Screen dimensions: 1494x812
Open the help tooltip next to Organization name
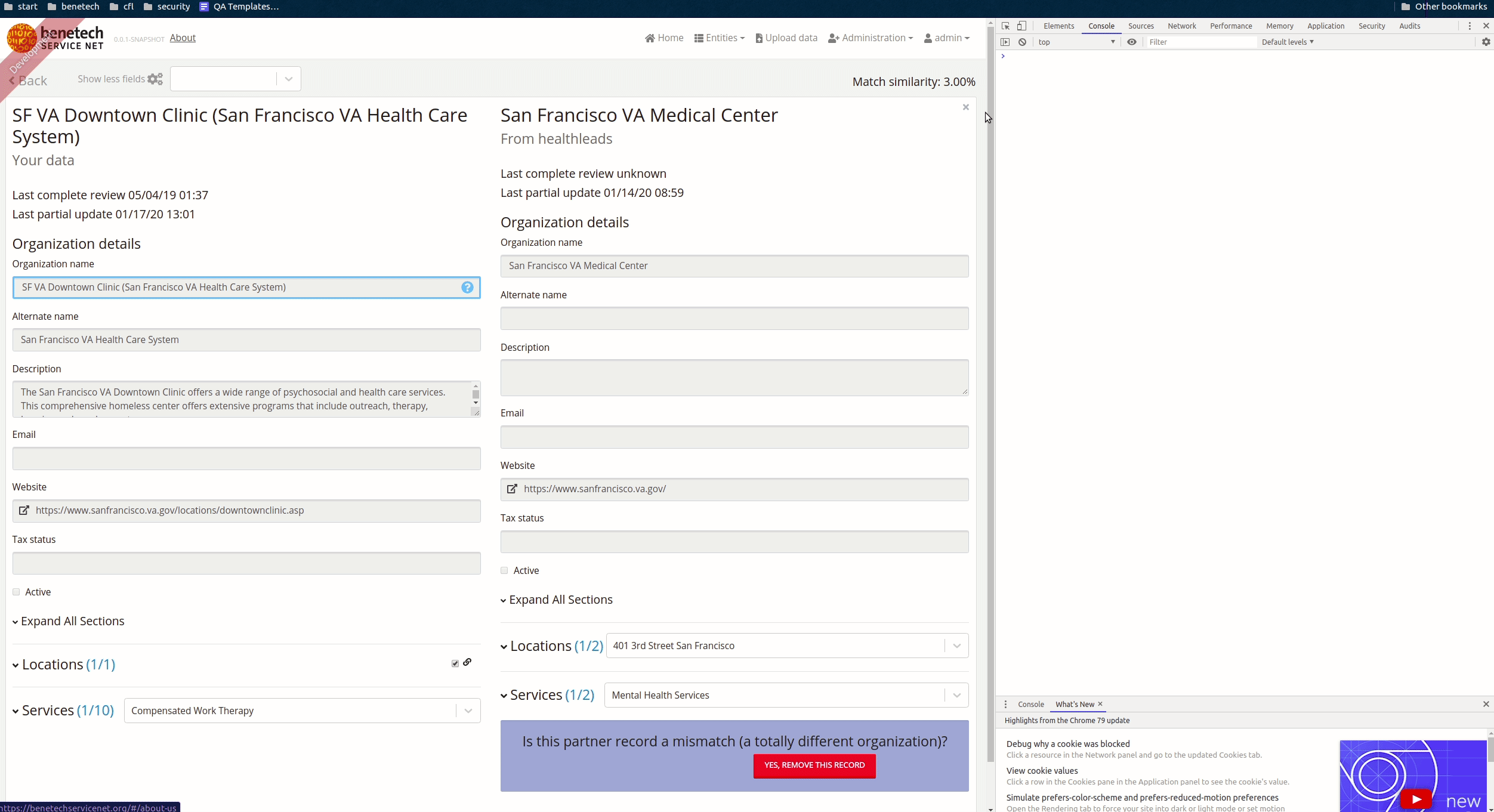pyautogui.click(x=467, y=287)
